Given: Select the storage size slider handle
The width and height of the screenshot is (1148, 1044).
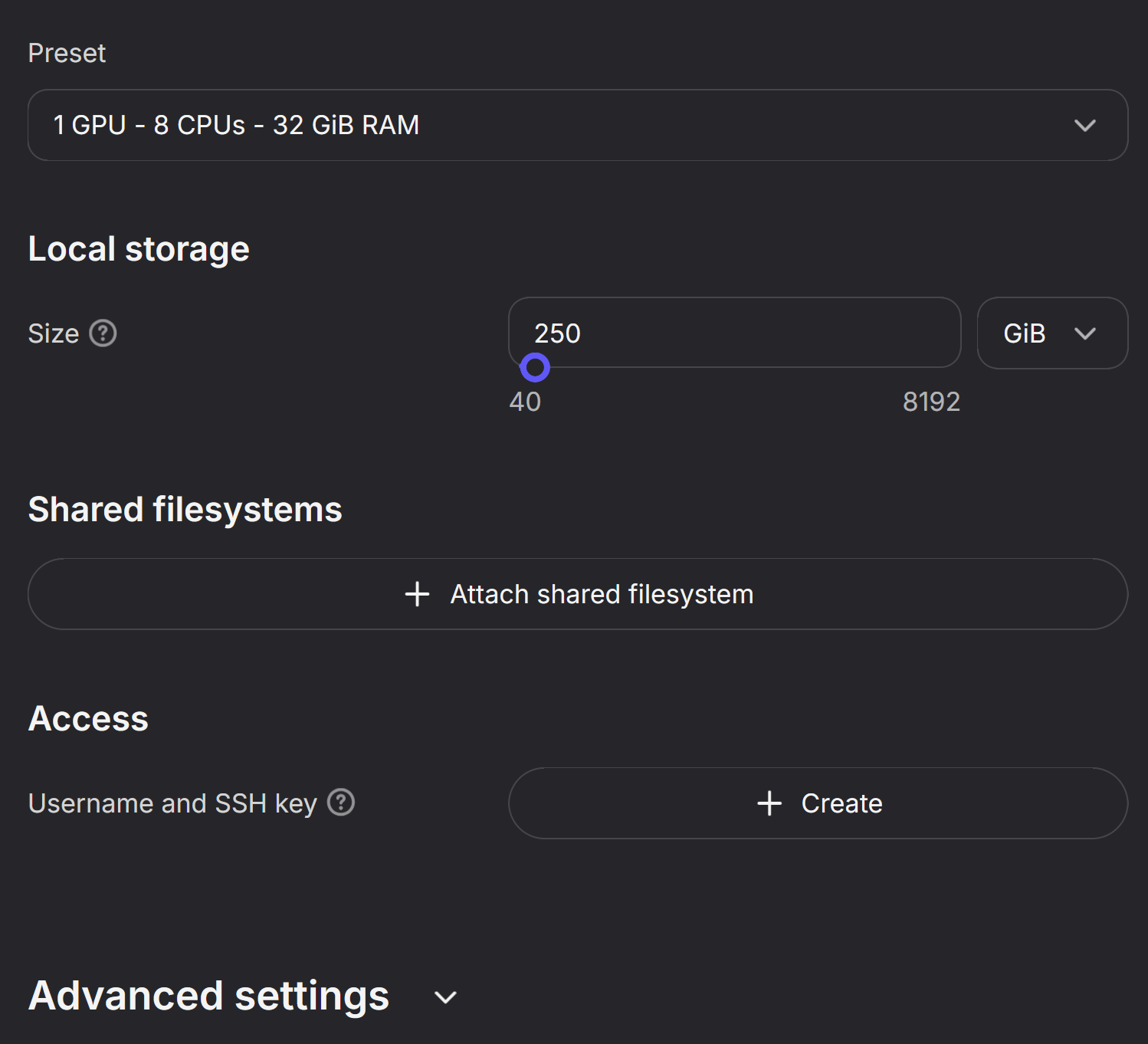Looking at the screenshot, I should (536, 368).
